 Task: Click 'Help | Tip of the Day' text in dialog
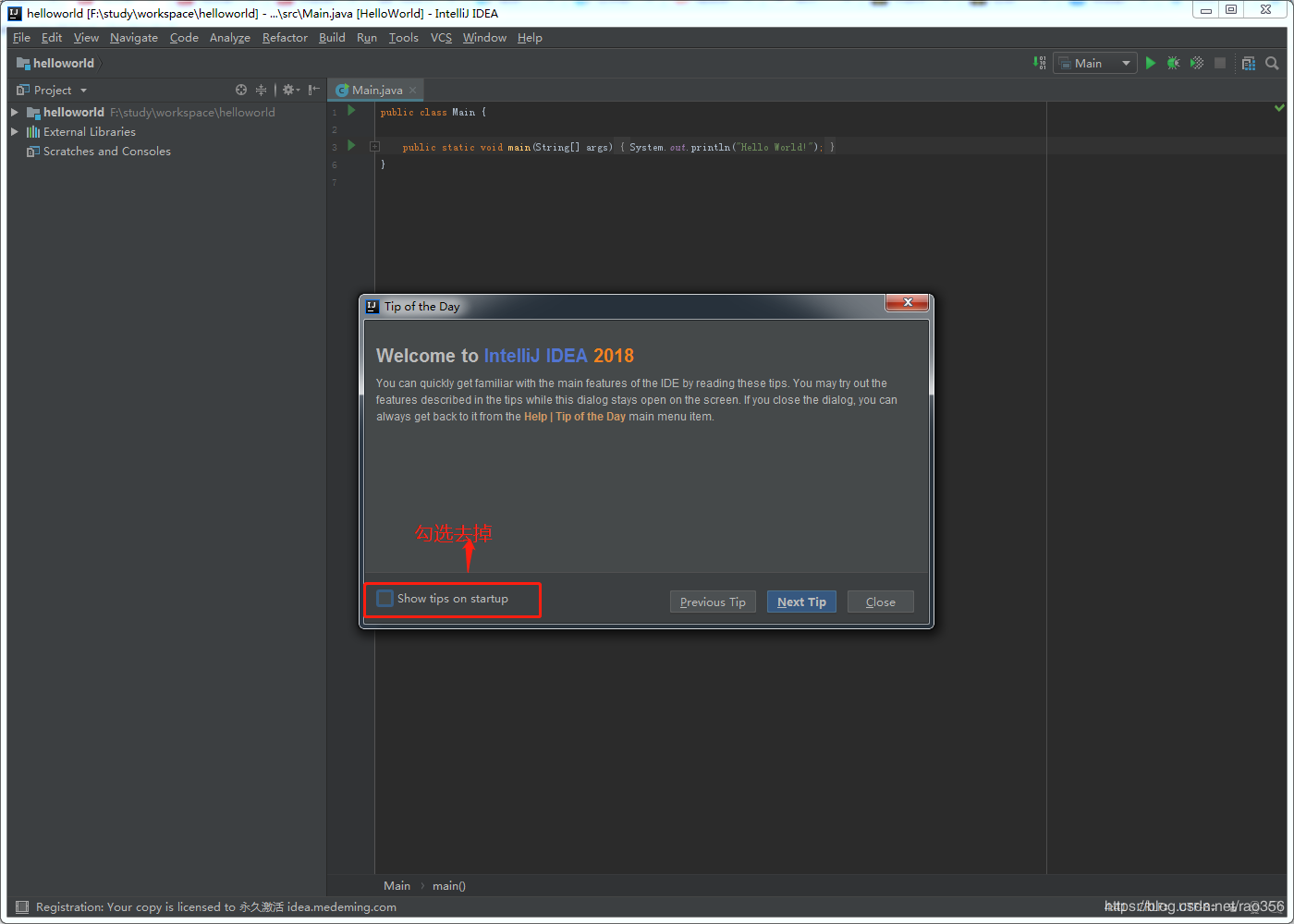[x=575, y=417]
